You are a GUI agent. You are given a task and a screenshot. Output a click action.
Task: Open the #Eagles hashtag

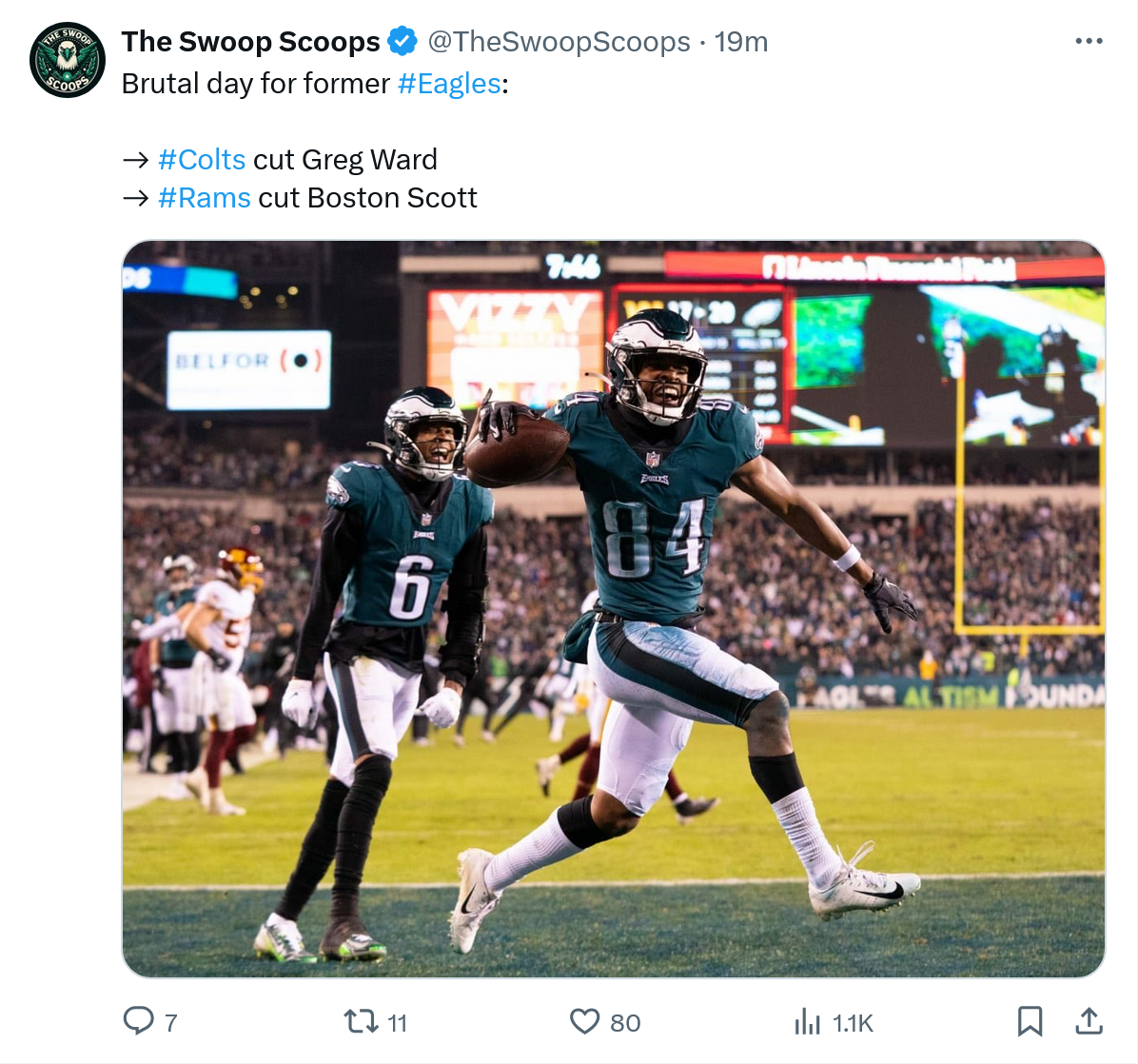[x=449, y=84]
